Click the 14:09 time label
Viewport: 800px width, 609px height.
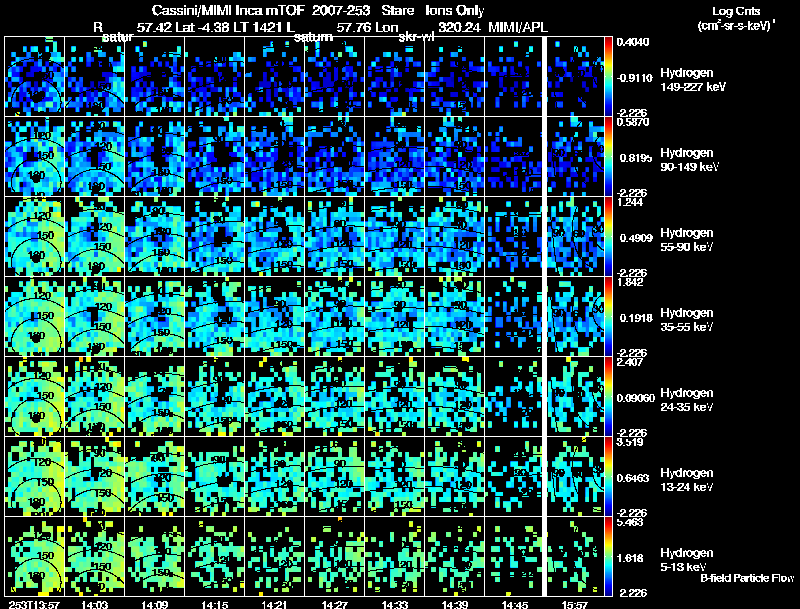155,604
